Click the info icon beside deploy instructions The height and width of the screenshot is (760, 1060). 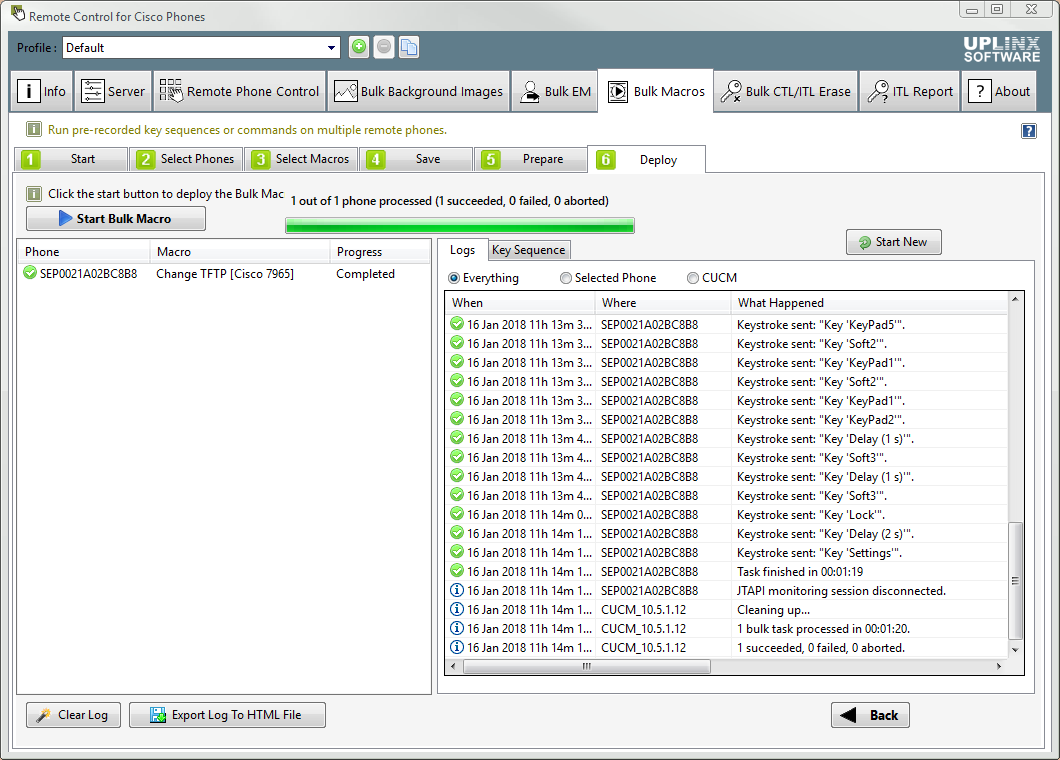(33, 194)
